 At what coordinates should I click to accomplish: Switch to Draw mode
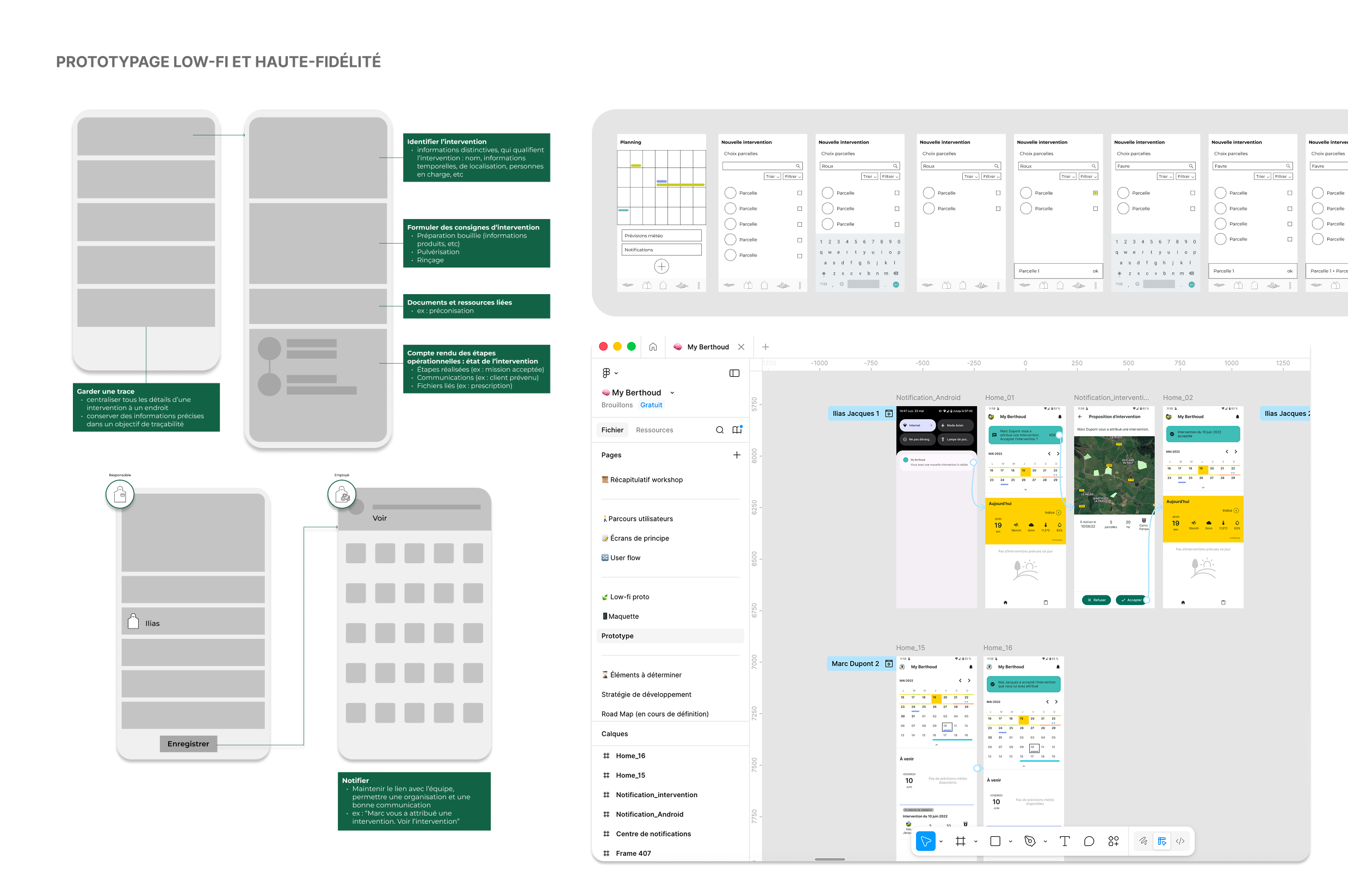pos(1143,841)
